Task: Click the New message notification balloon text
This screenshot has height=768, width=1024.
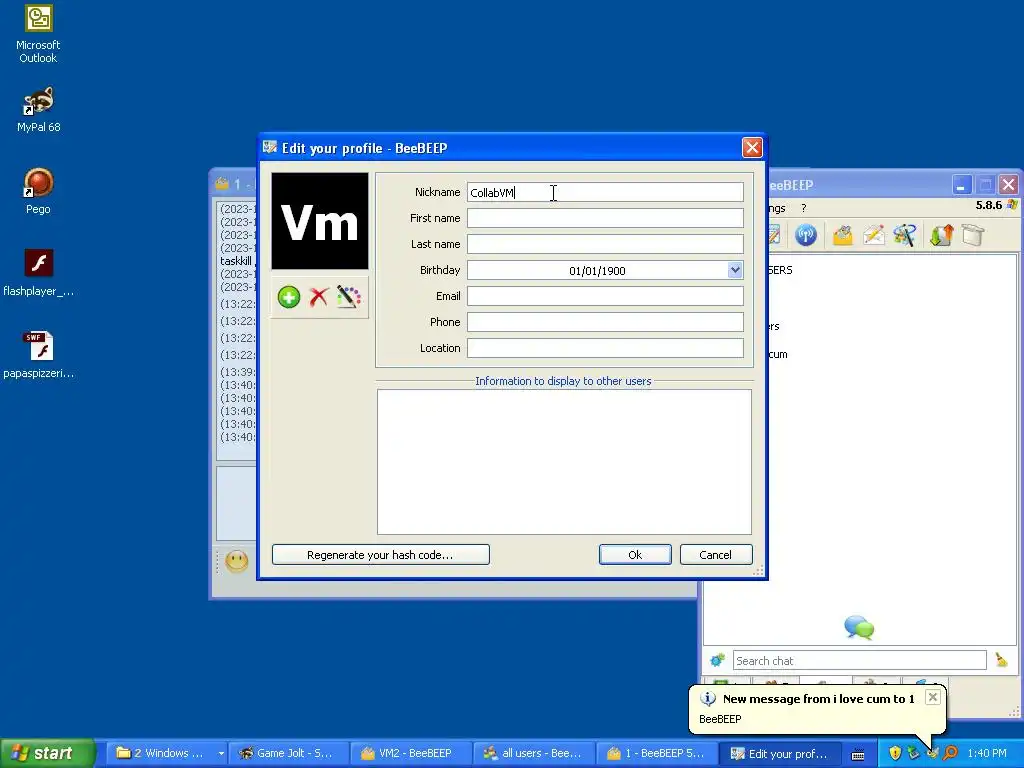Action: (818, 699)
